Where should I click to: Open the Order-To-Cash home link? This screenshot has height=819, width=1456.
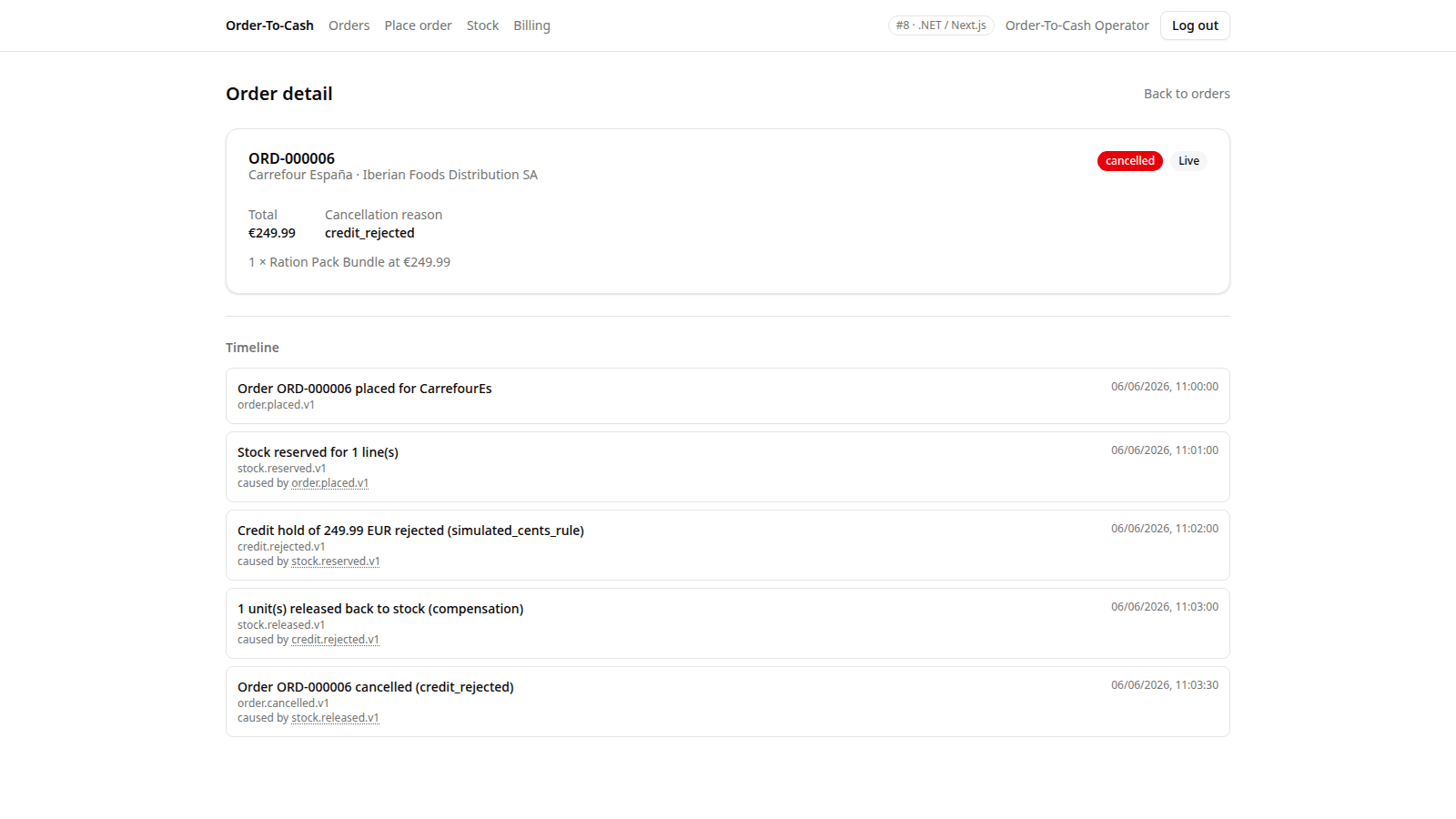click(269, 25)
